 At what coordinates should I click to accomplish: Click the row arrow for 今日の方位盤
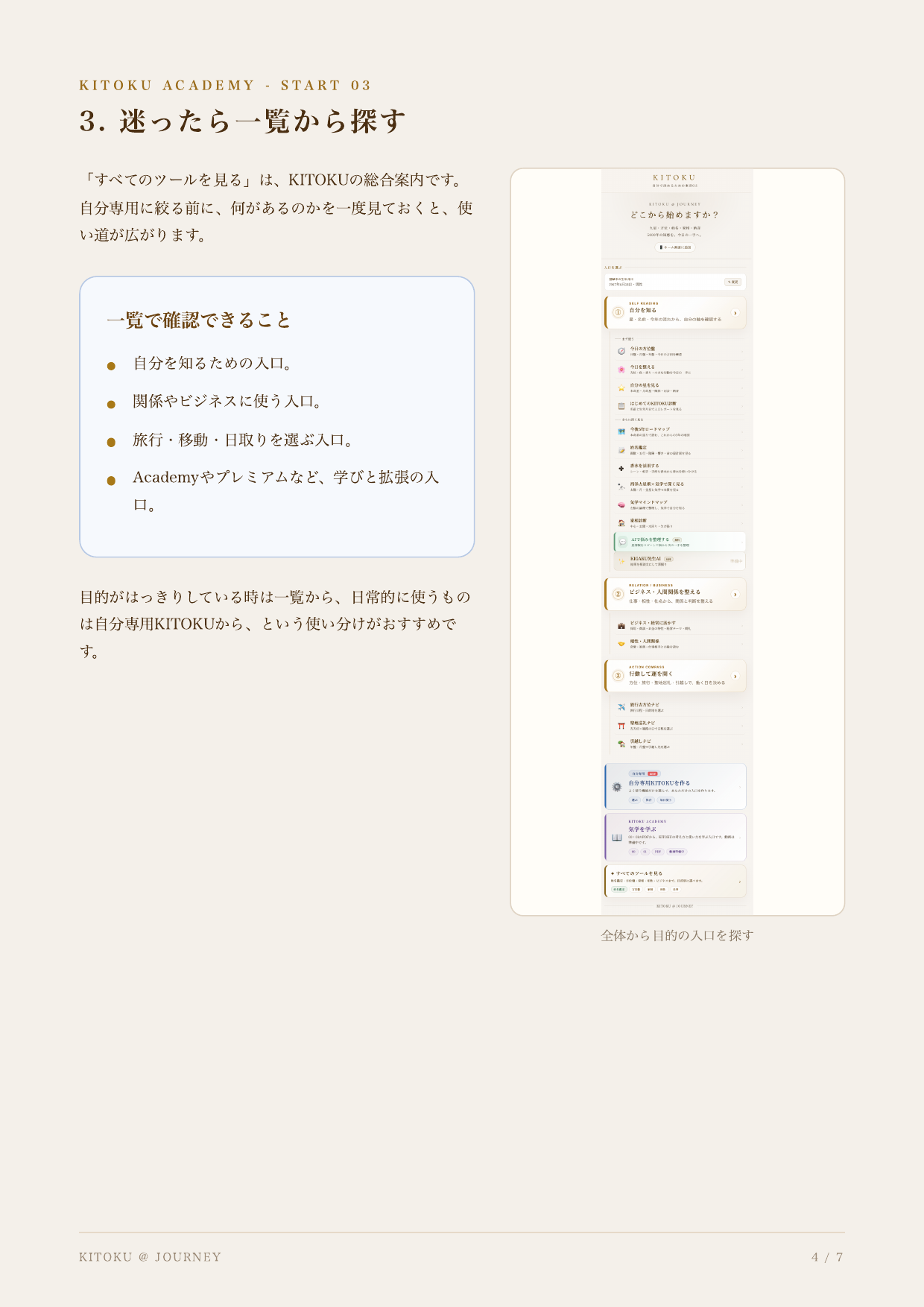(x=742, y=351)
